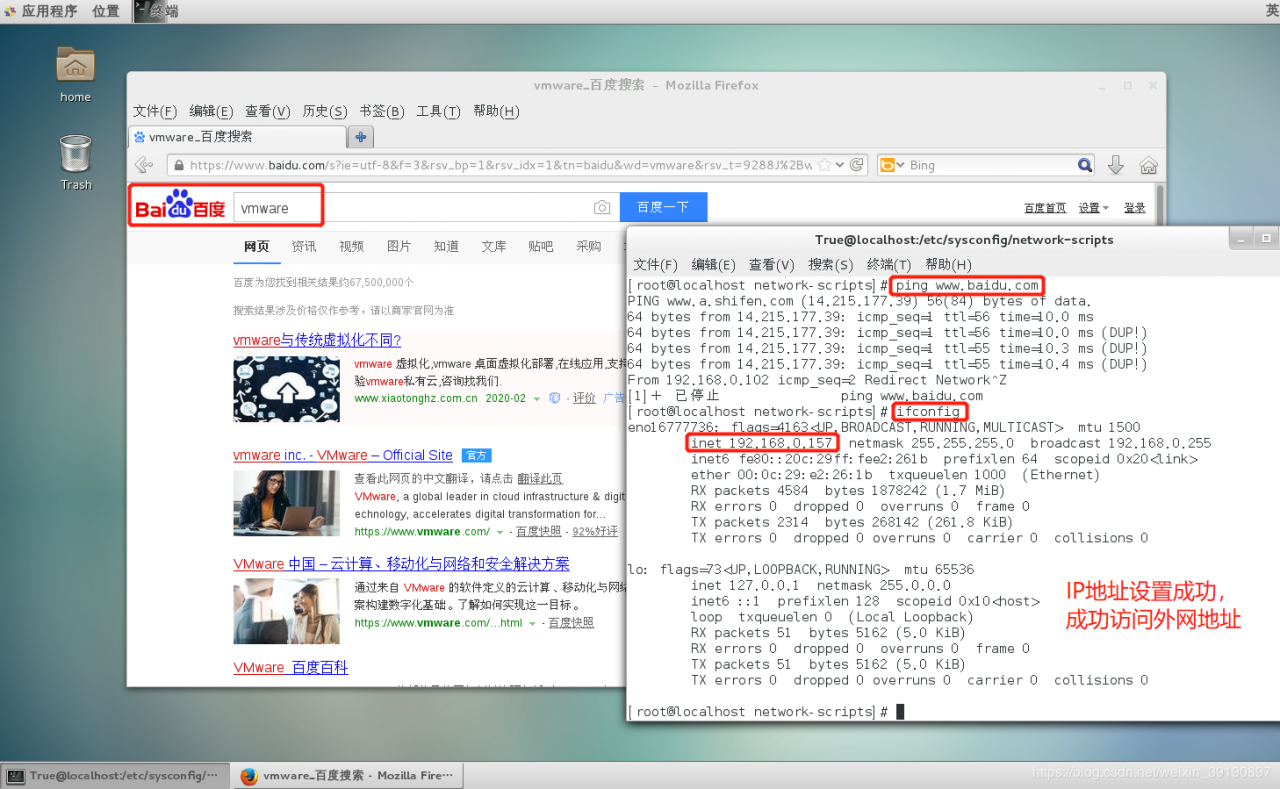Image resolution: width=1280 pixels, height=789 pixels.
Task: Click the lock icon in URL bar
Action: tap(178, 165)
